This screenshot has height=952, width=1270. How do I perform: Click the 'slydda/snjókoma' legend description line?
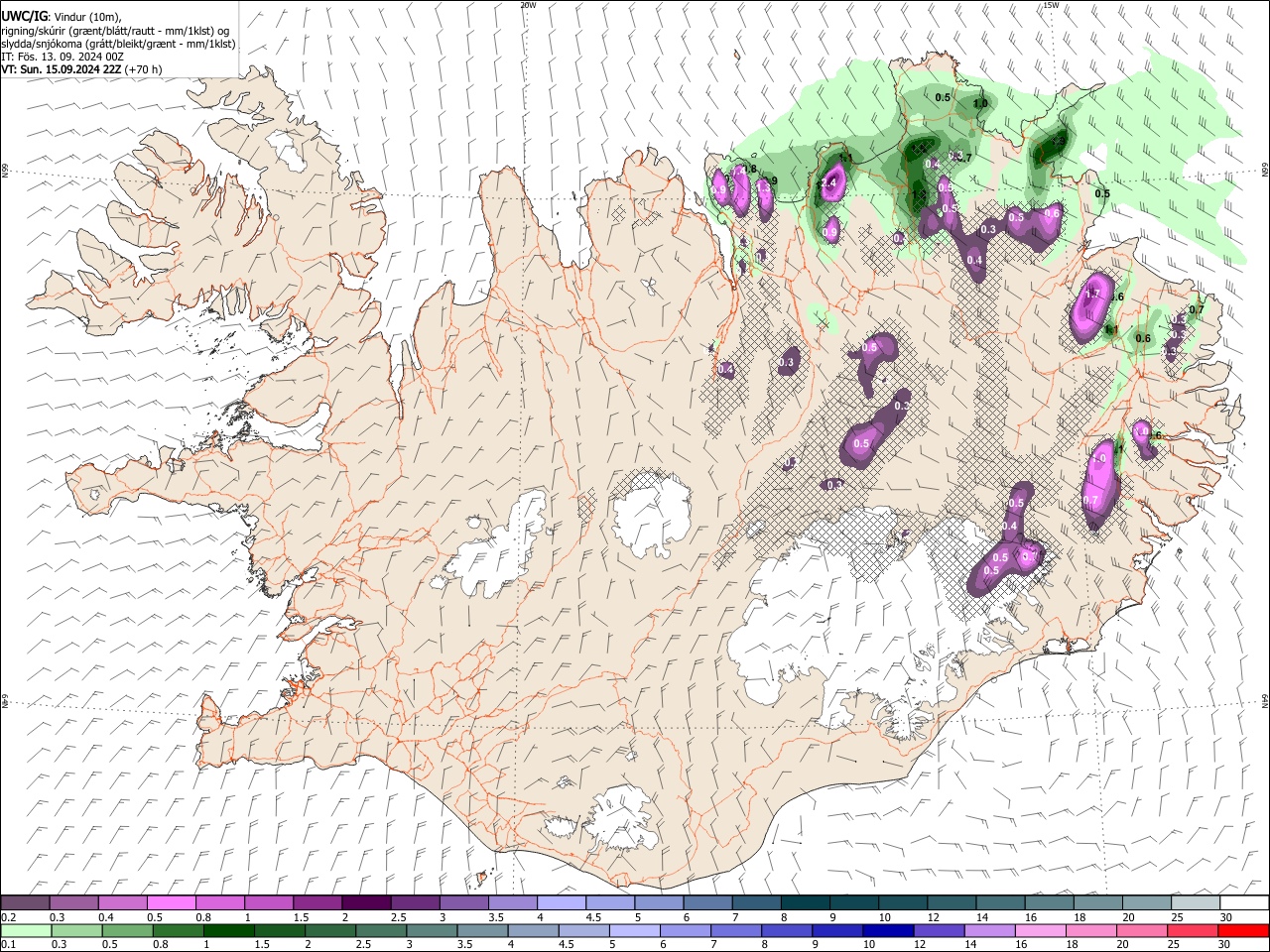point(118,44)
